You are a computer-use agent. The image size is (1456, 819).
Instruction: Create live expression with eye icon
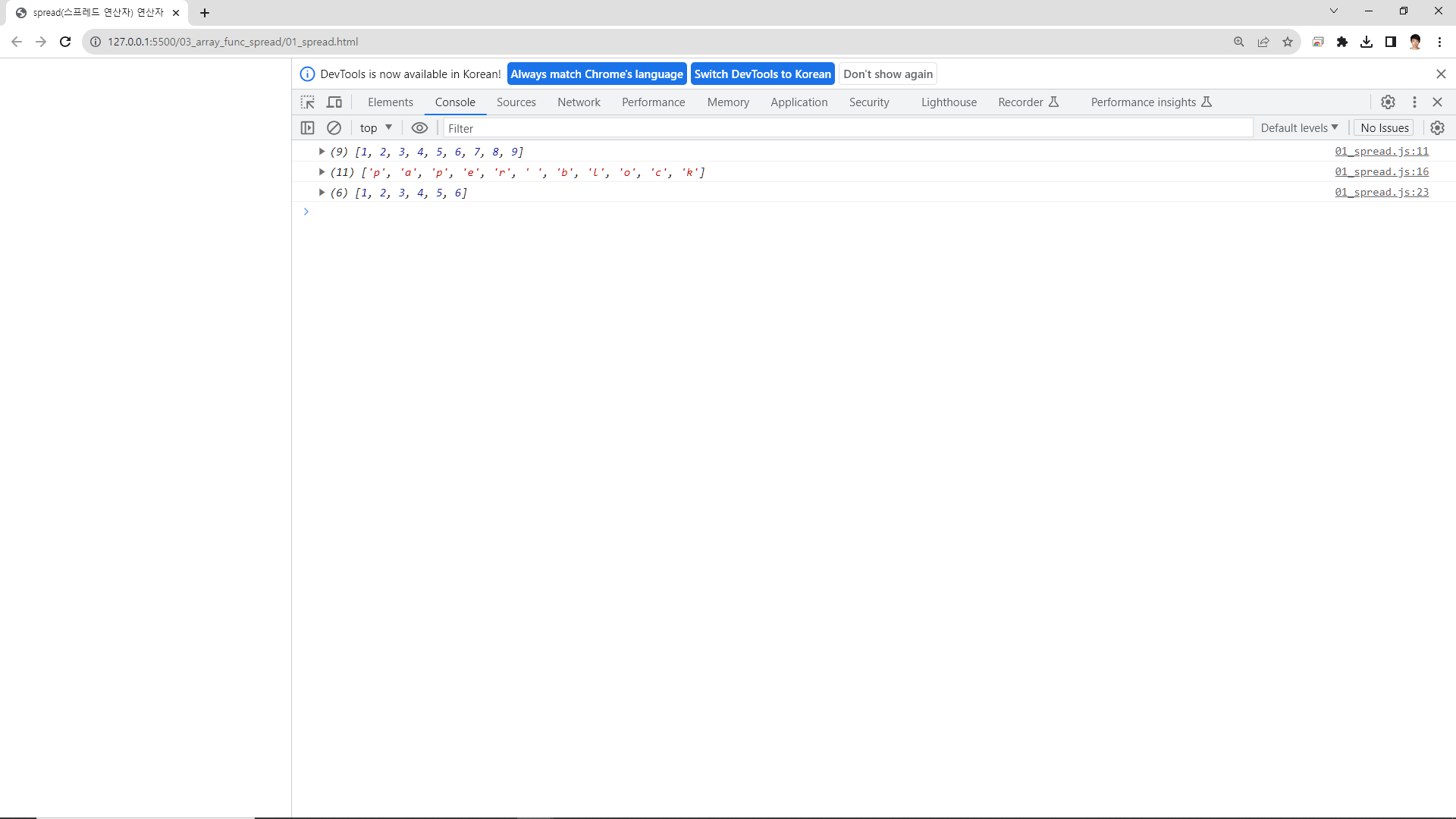419,128
